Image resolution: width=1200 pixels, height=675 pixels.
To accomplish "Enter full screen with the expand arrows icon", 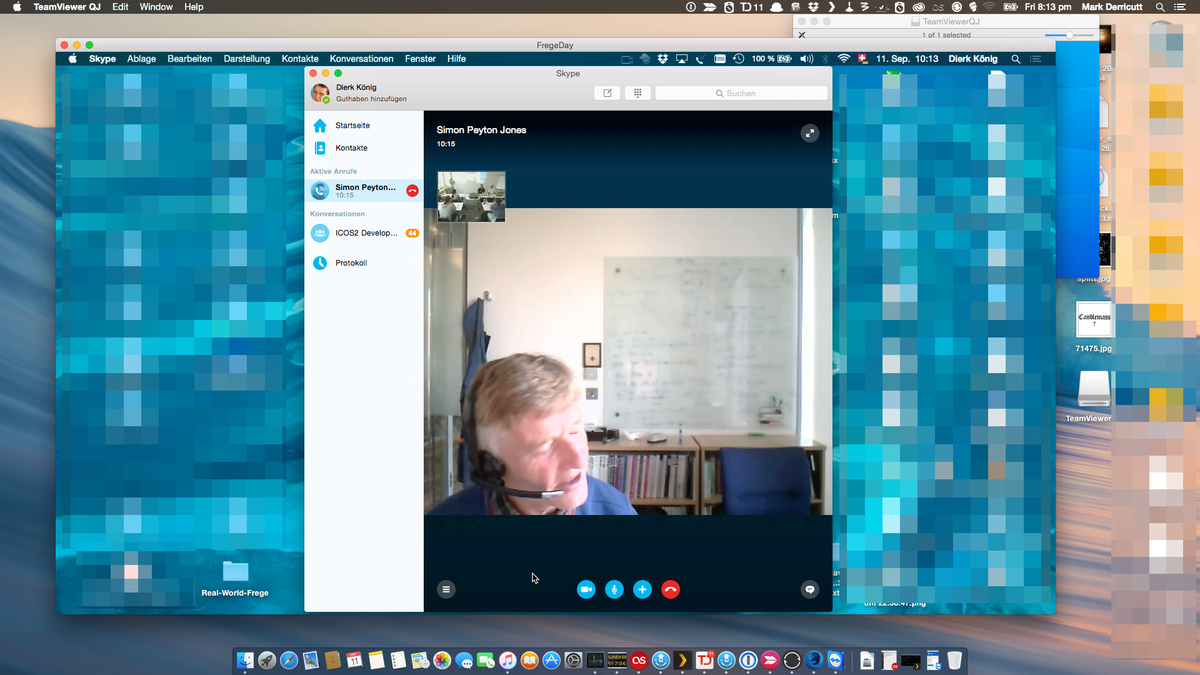I will click(x=810, y=133).
